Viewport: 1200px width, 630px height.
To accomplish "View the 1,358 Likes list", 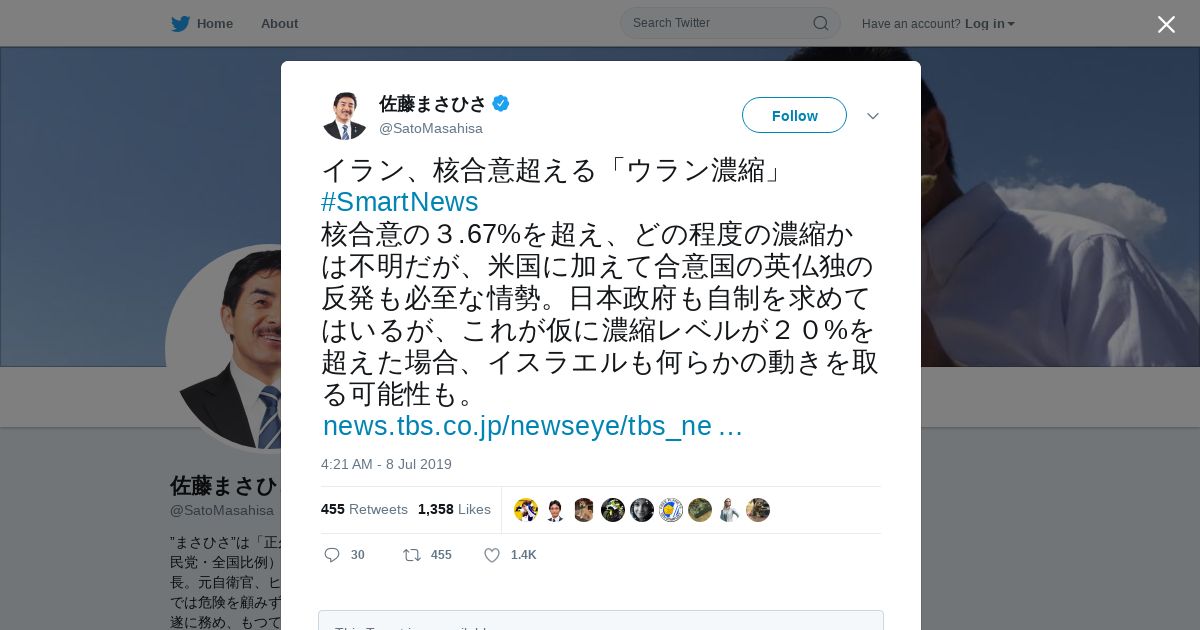I will 454,509.
